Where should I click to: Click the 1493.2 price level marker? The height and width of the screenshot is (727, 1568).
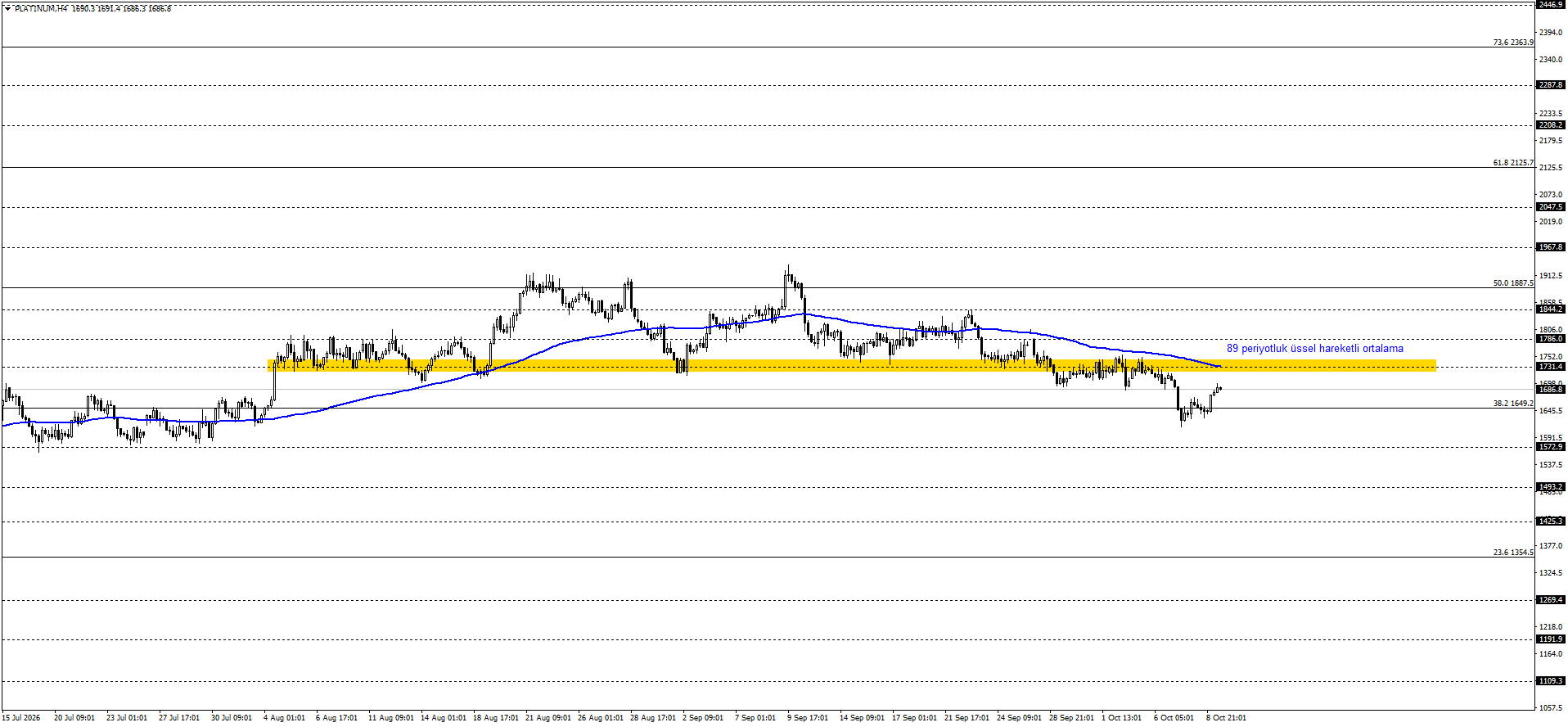pyautogui.click(x=1551, y=487)
